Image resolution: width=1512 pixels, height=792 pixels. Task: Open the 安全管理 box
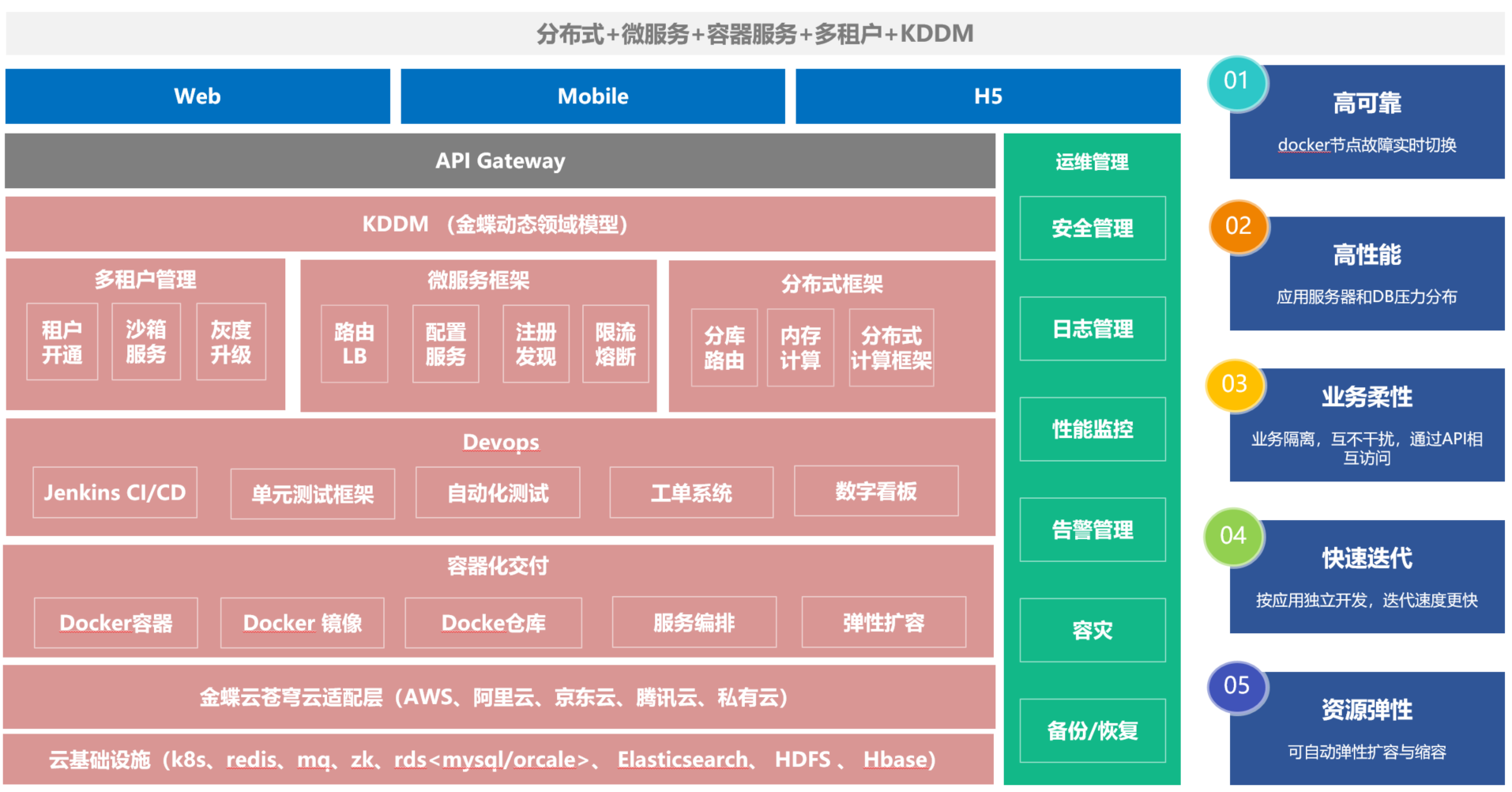pyautogui.click(x=1093, y=228)
